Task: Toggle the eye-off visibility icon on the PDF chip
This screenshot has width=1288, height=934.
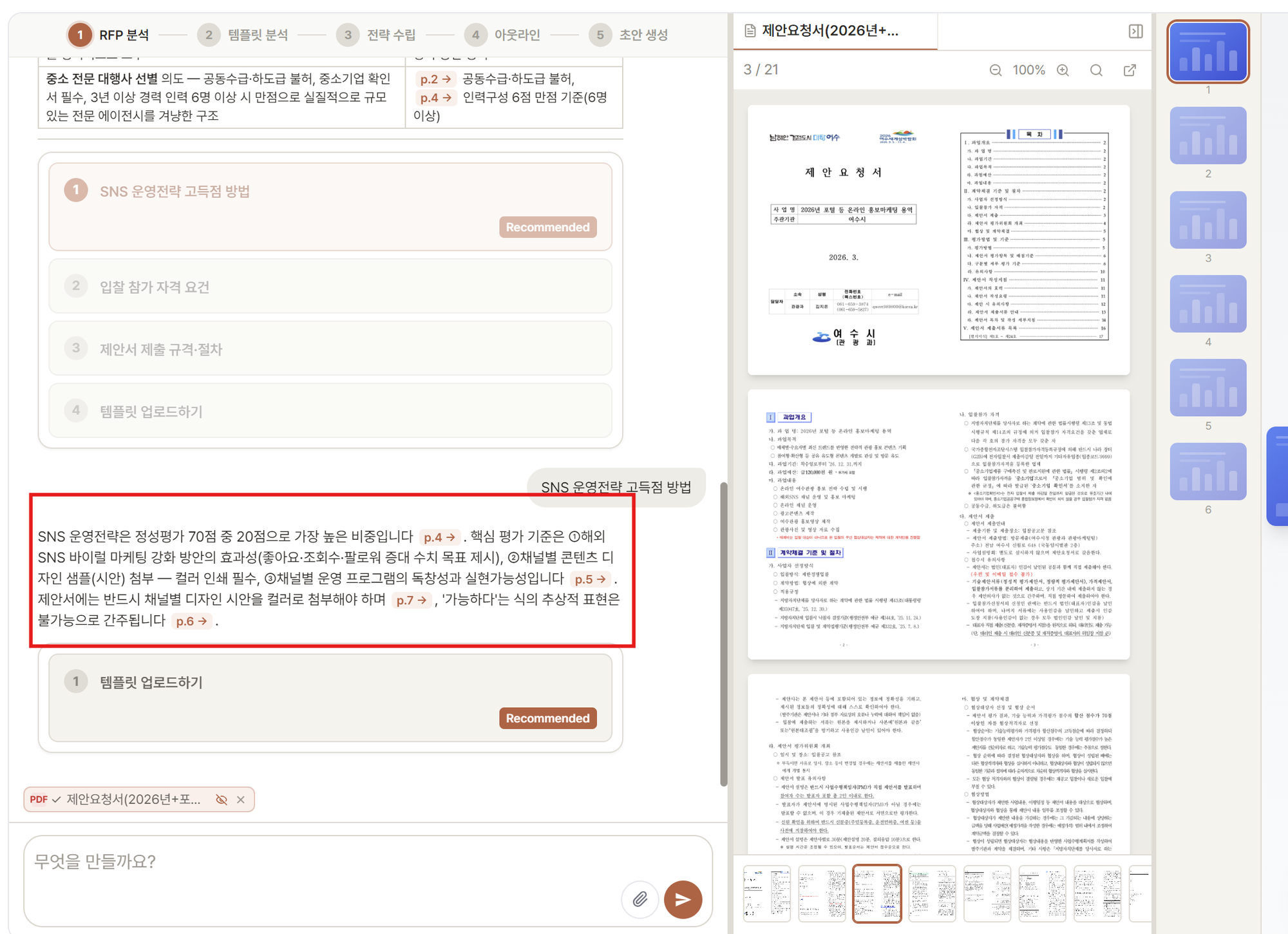Action: tap(222, 799)
